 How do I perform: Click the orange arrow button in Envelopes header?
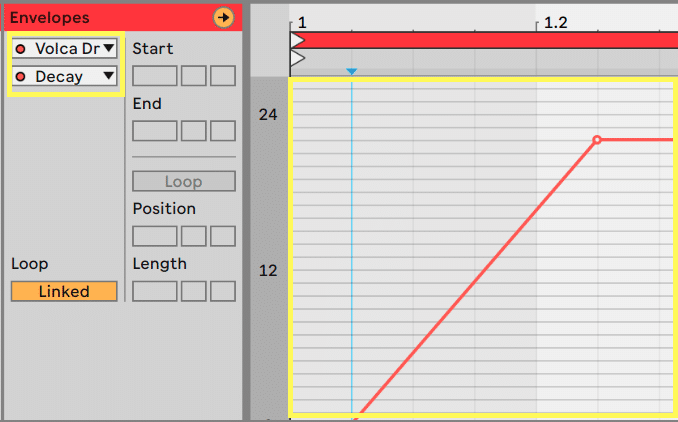pyautogui.click(x=224, y=18)
